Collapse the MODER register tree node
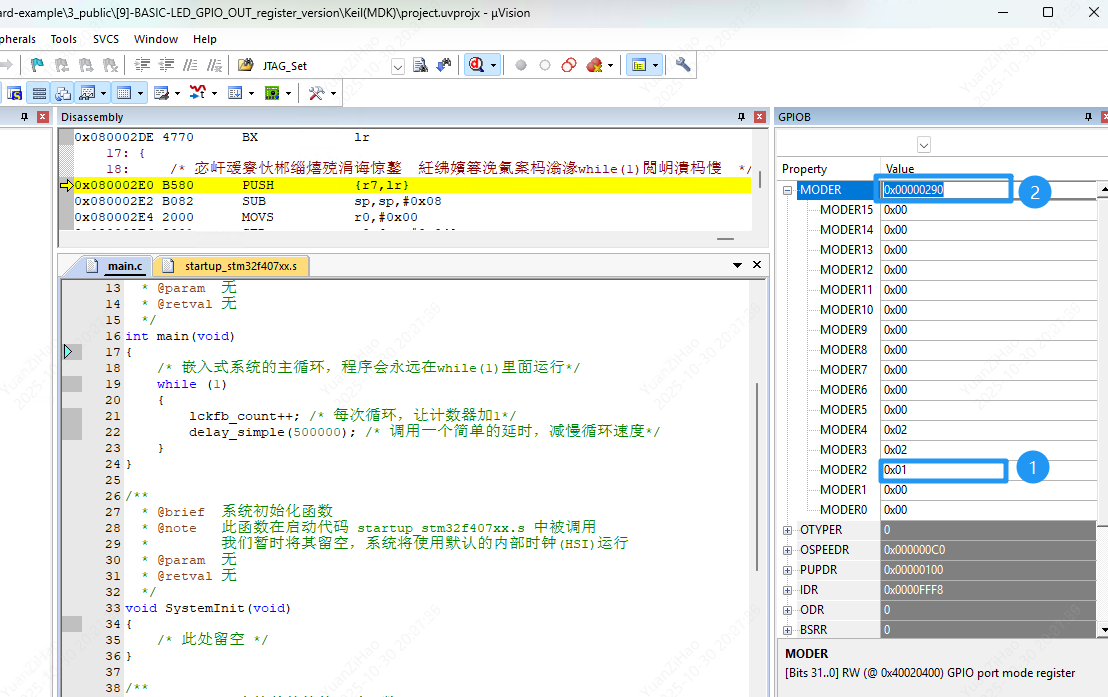 pyautogui.click(x=787, y=190)
